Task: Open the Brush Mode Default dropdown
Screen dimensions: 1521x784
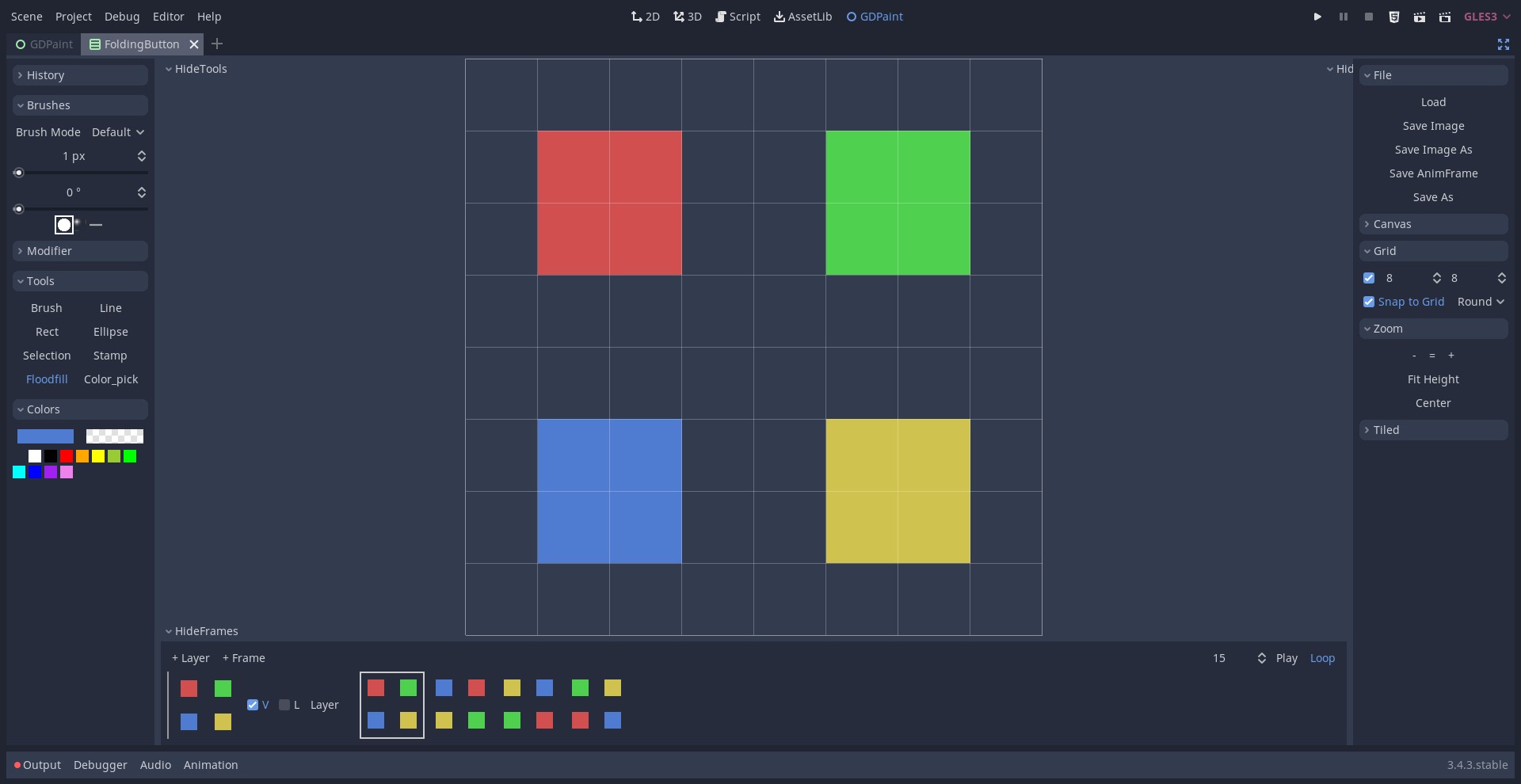Action: point(116,132)
